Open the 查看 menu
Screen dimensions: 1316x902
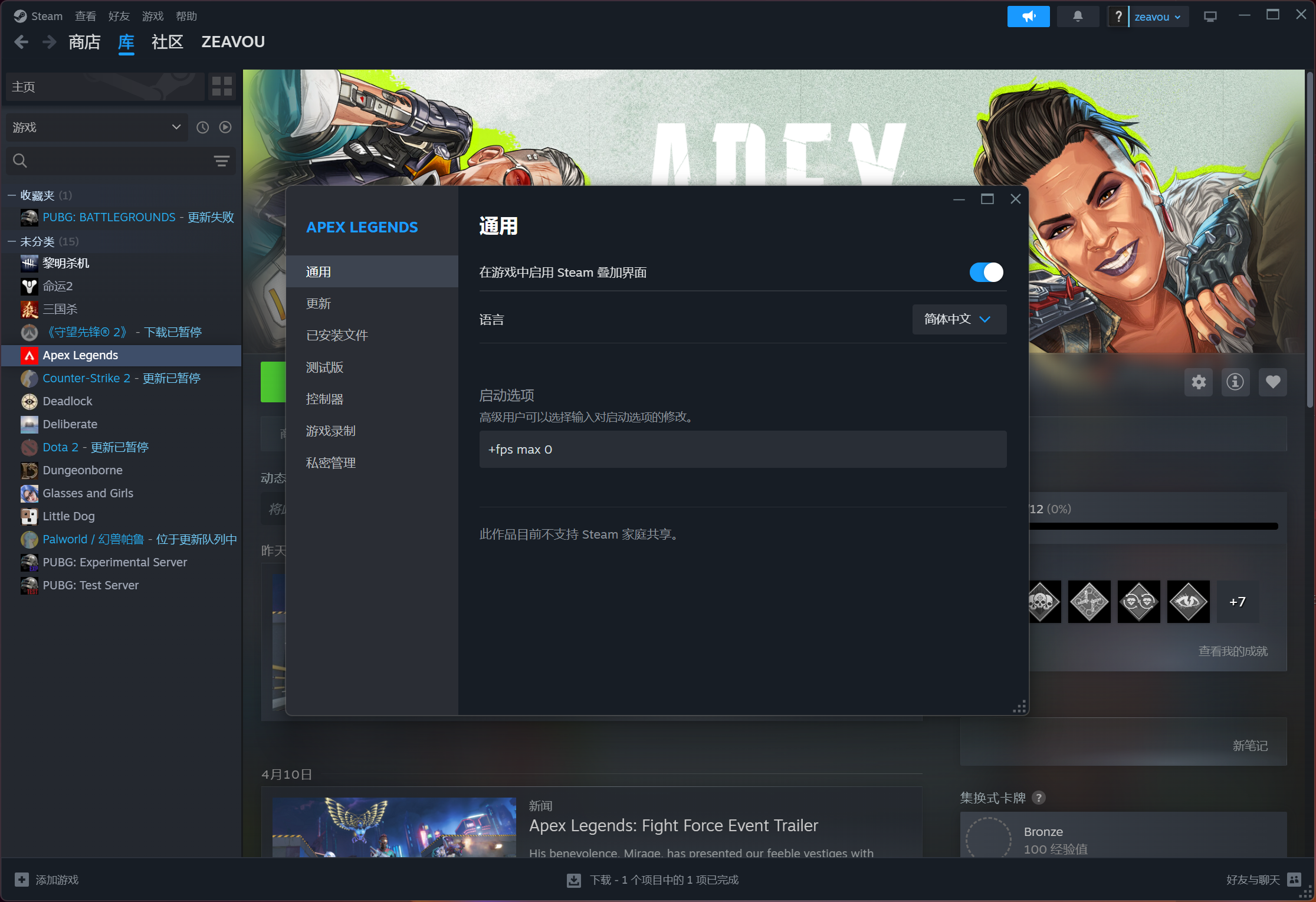pos(86,16)
